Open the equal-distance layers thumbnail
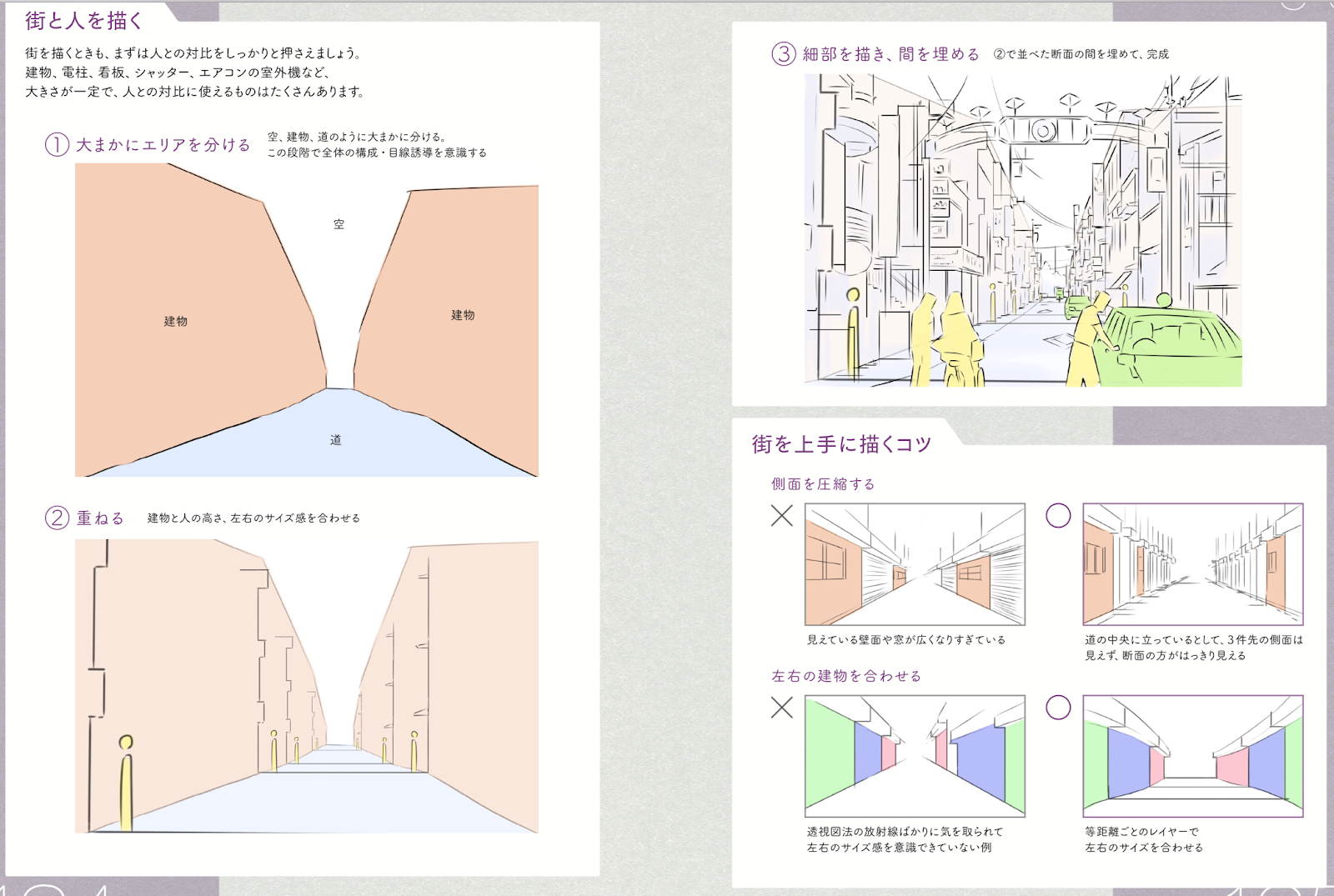 (x=1193, y=756)
